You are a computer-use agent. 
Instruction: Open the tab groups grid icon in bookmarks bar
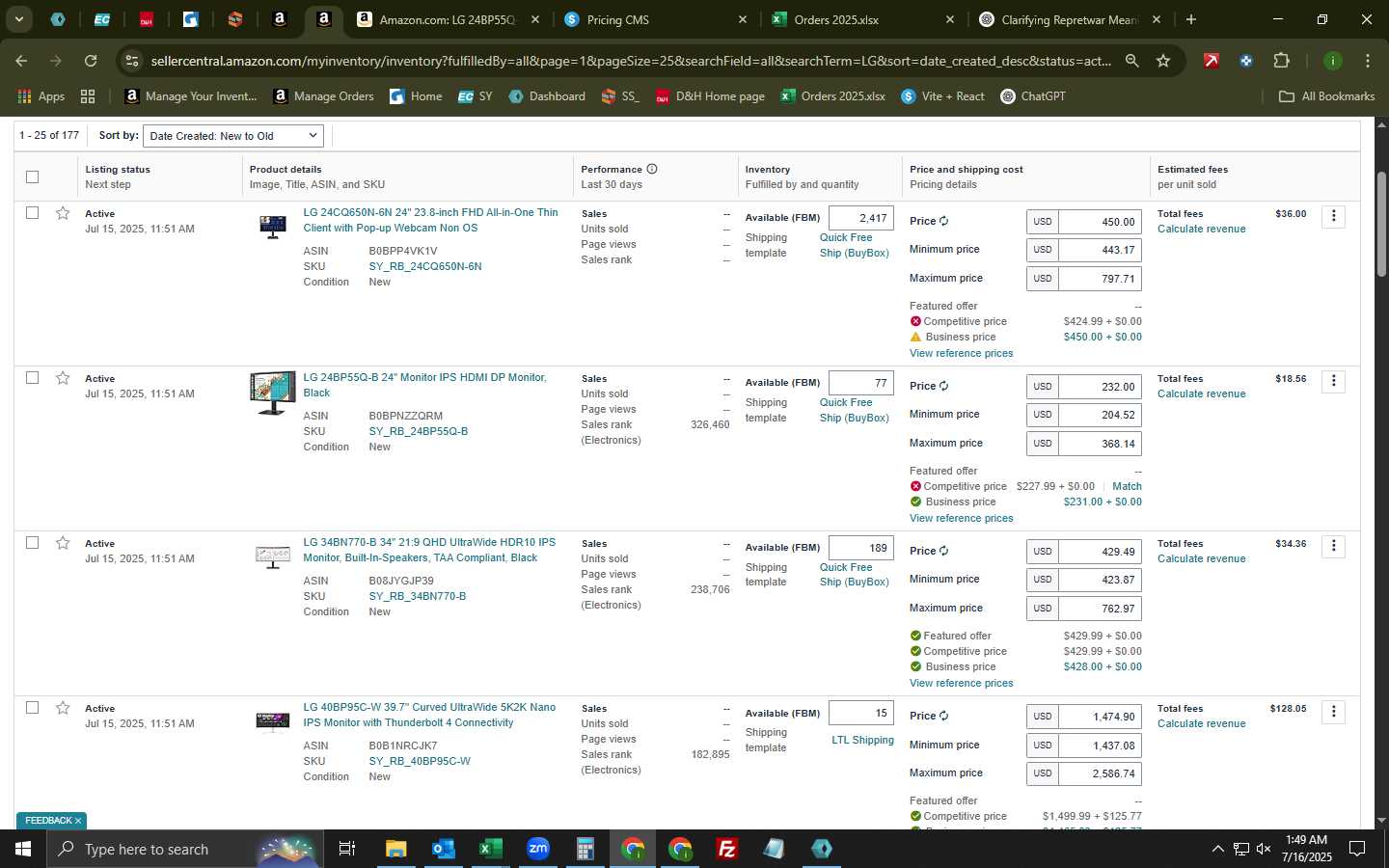88,96
